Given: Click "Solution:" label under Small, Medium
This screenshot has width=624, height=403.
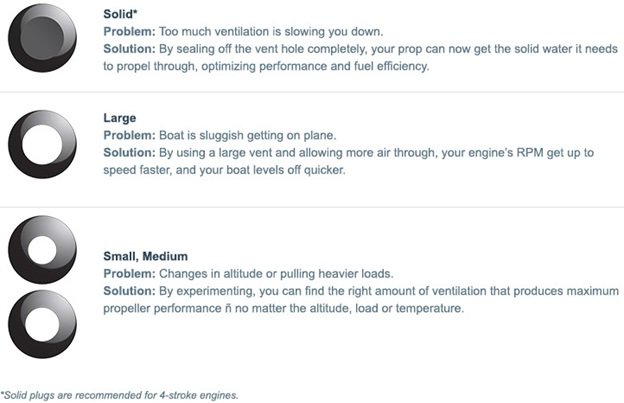Looking at the screenshot, I should [130, 290].
